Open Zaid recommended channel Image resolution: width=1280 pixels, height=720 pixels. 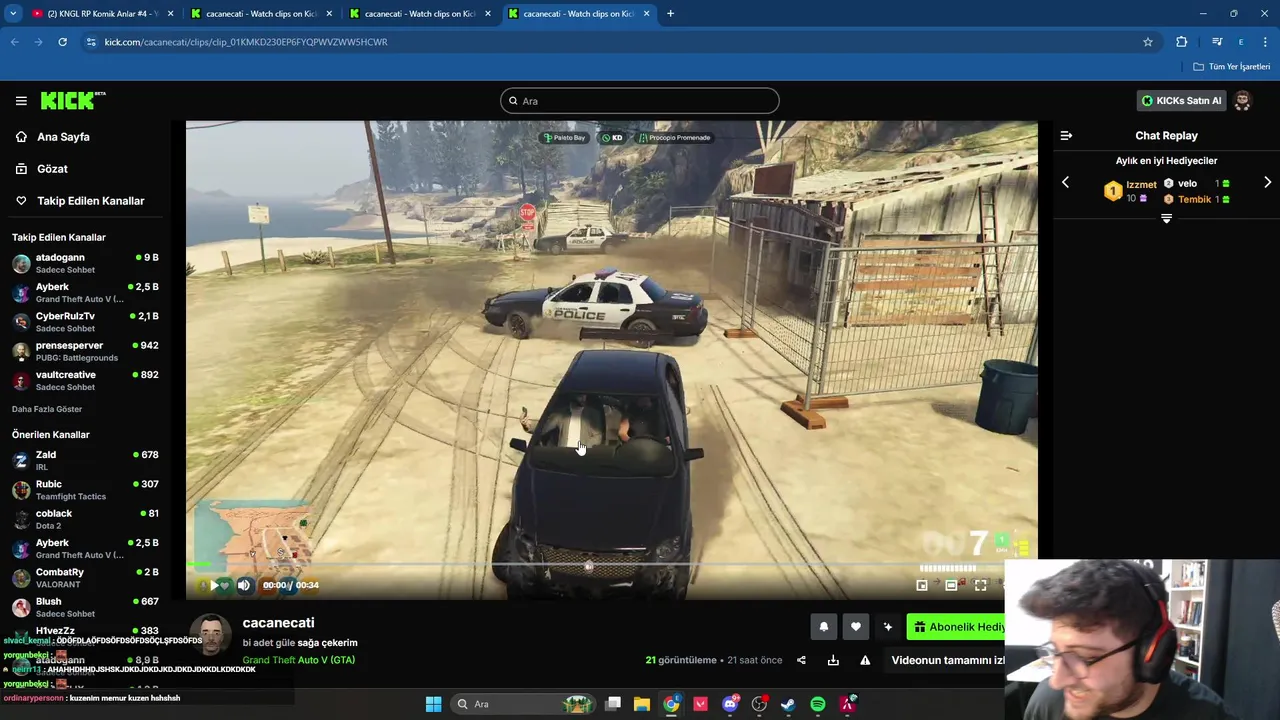(85, 461)
